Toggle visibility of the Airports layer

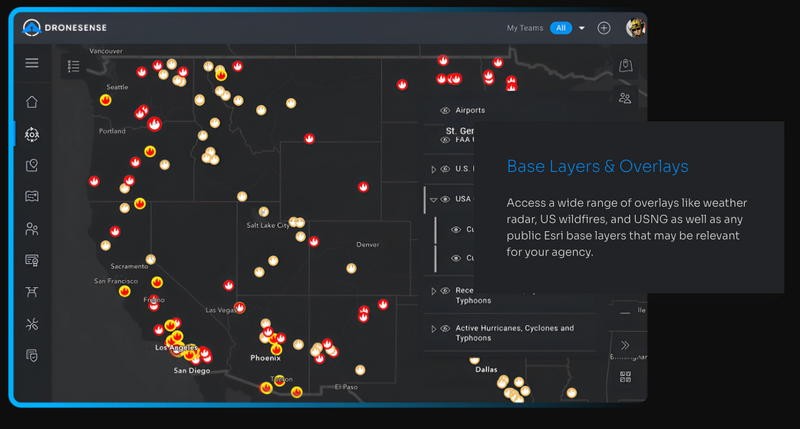click(445, 110)
